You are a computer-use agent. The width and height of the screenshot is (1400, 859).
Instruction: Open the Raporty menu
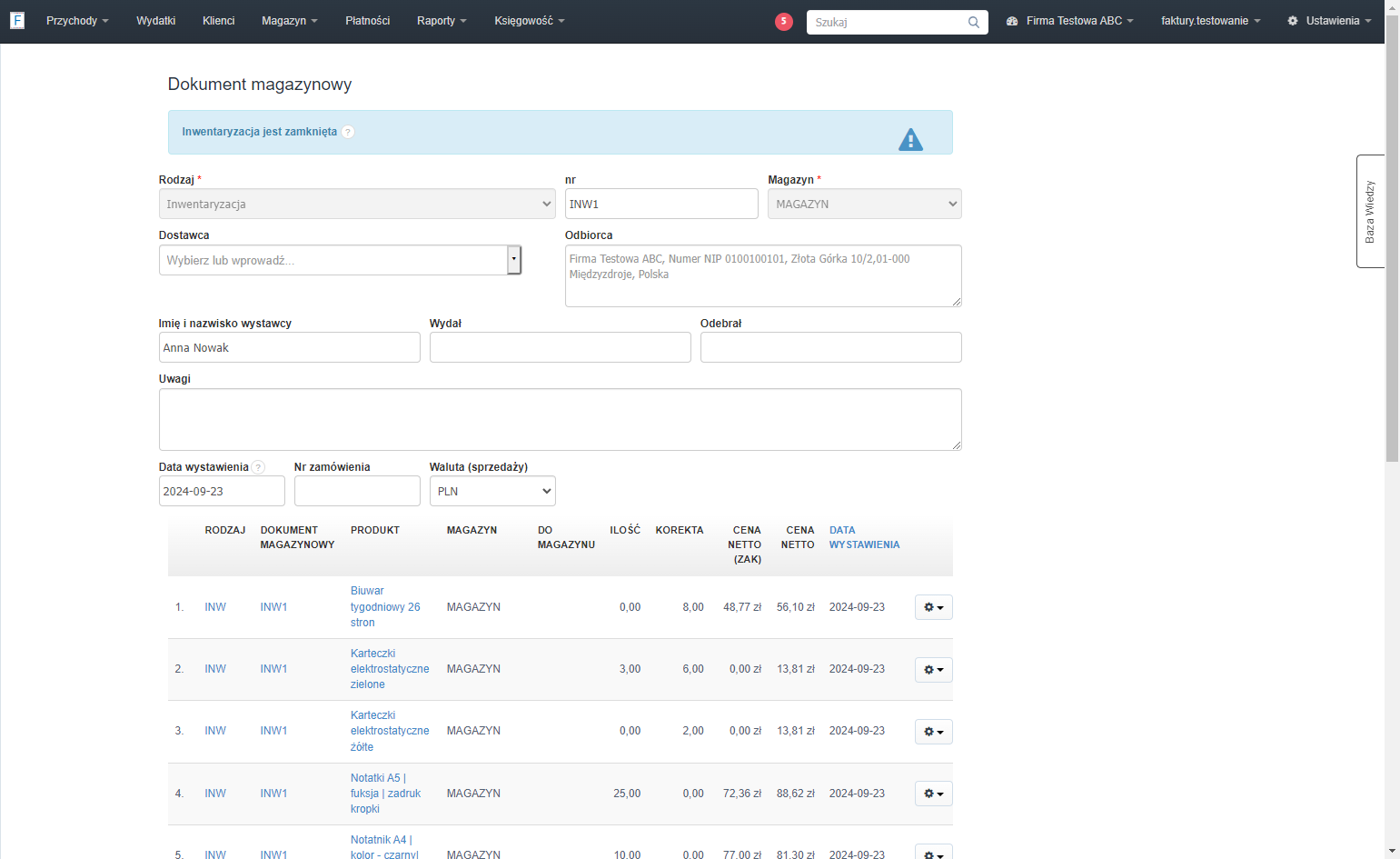442,21
